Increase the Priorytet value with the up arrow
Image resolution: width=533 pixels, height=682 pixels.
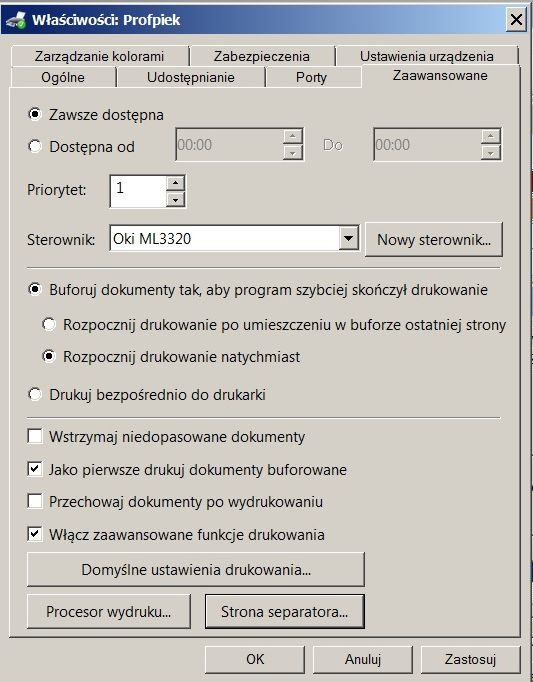click(x=175, y=183)
